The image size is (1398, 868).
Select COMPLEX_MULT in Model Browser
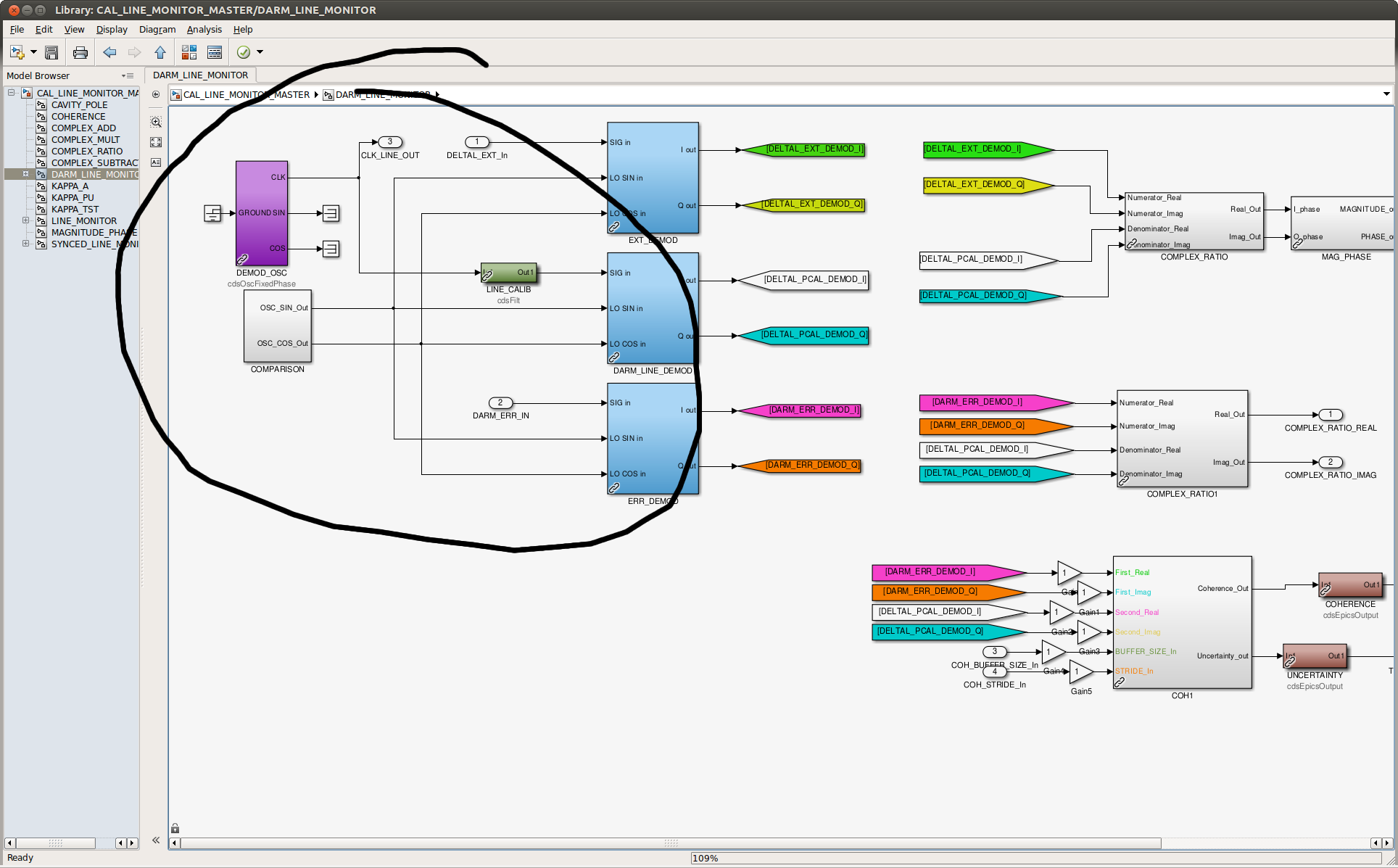86,139
